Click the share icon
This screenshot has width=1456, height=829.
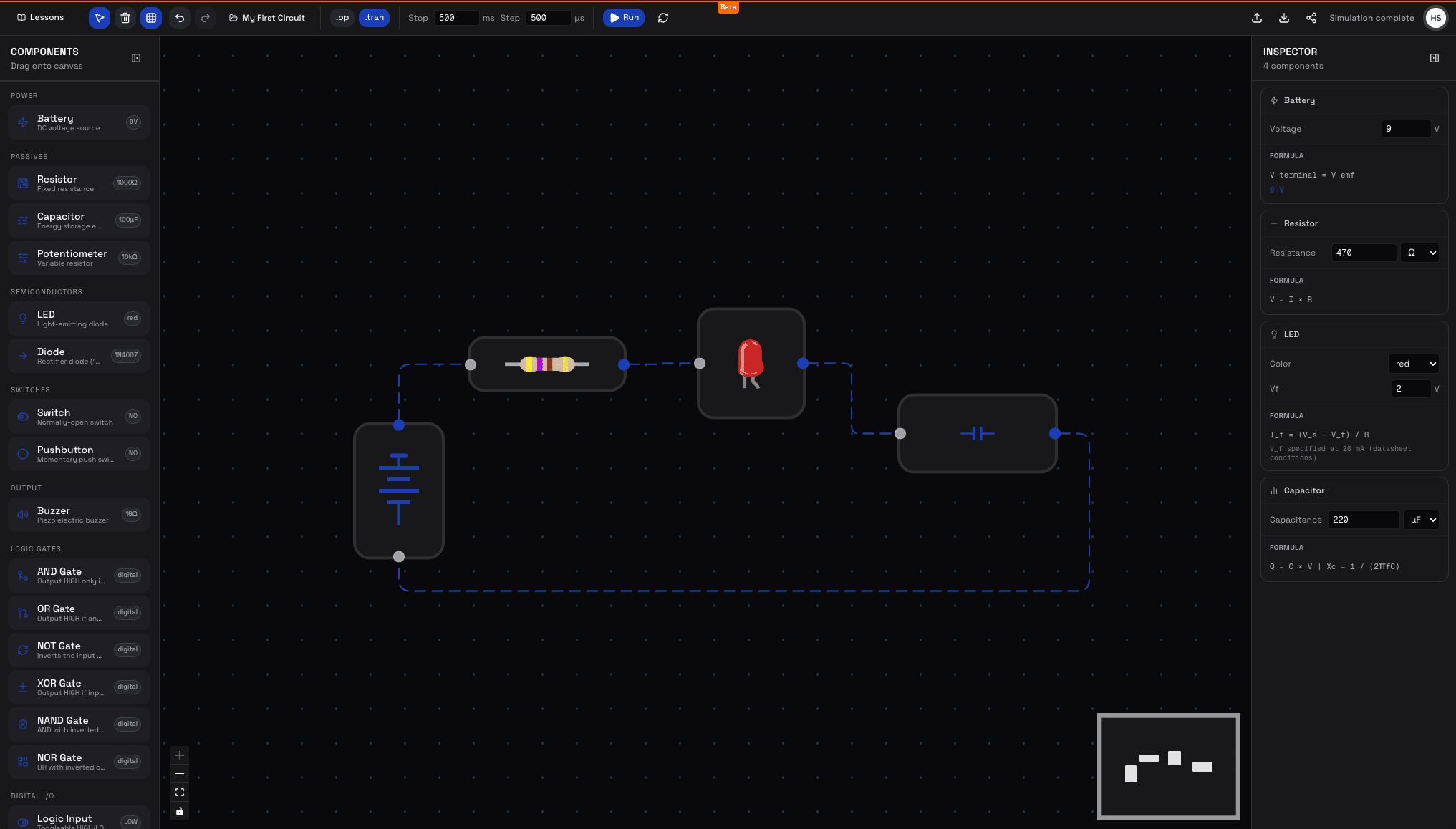[x=1311, y=18]
